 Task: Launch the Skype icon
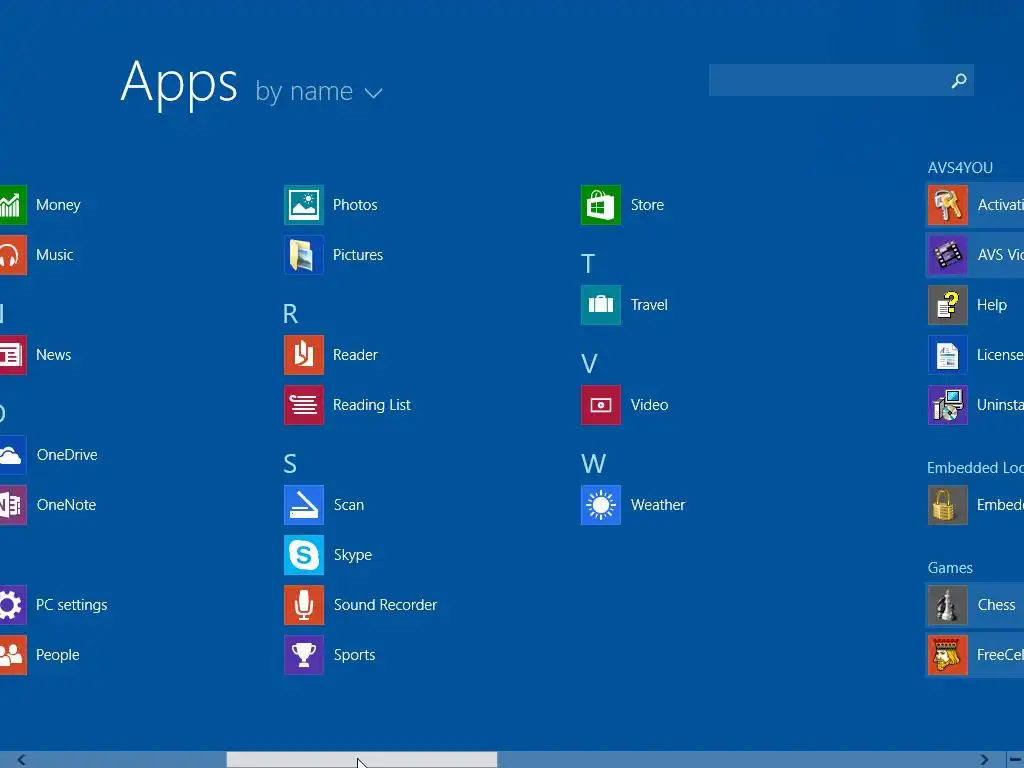[x=304, y=554]
